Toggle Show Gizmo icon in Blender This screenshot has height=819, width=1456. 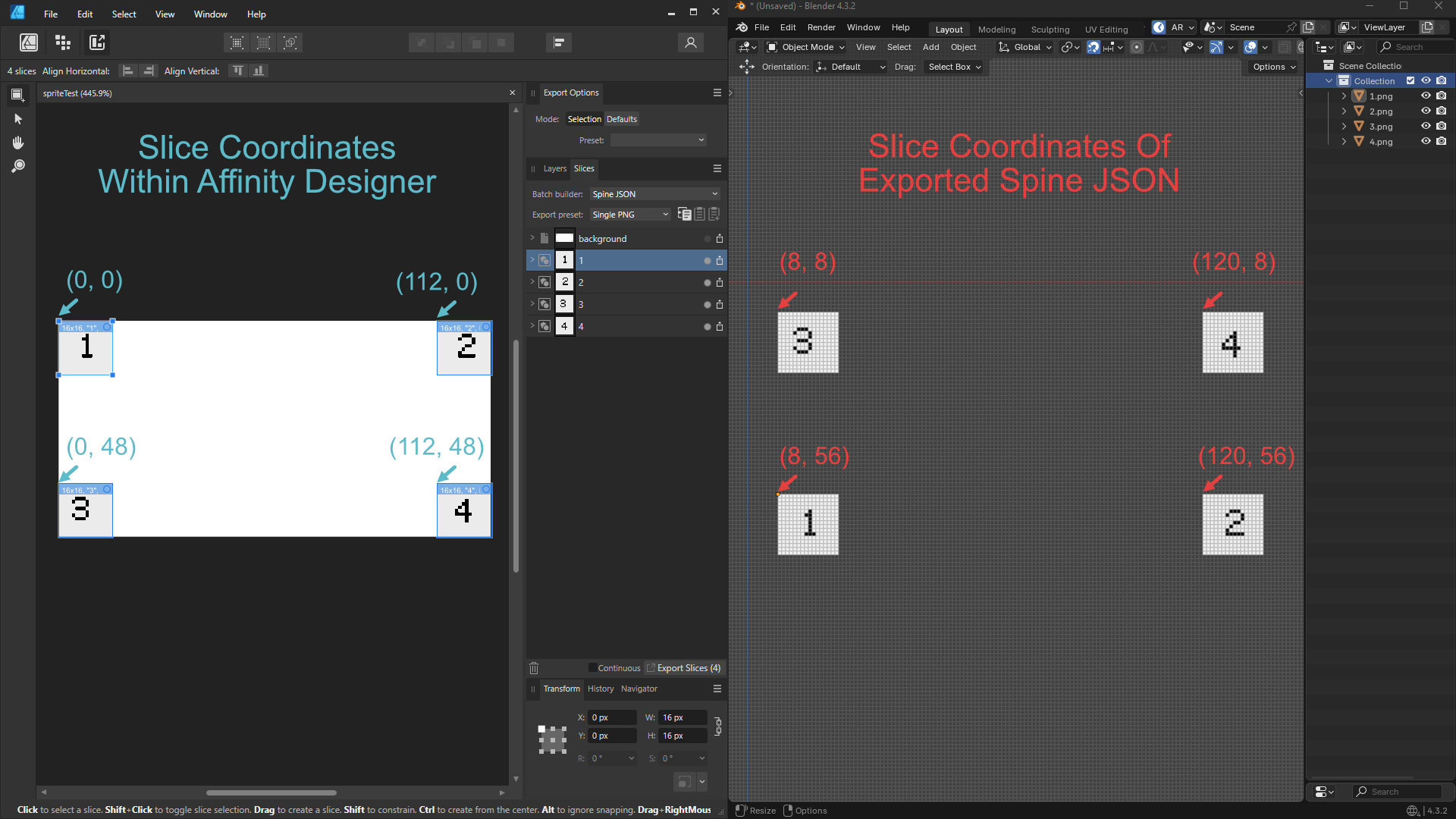coord(1216,47)
